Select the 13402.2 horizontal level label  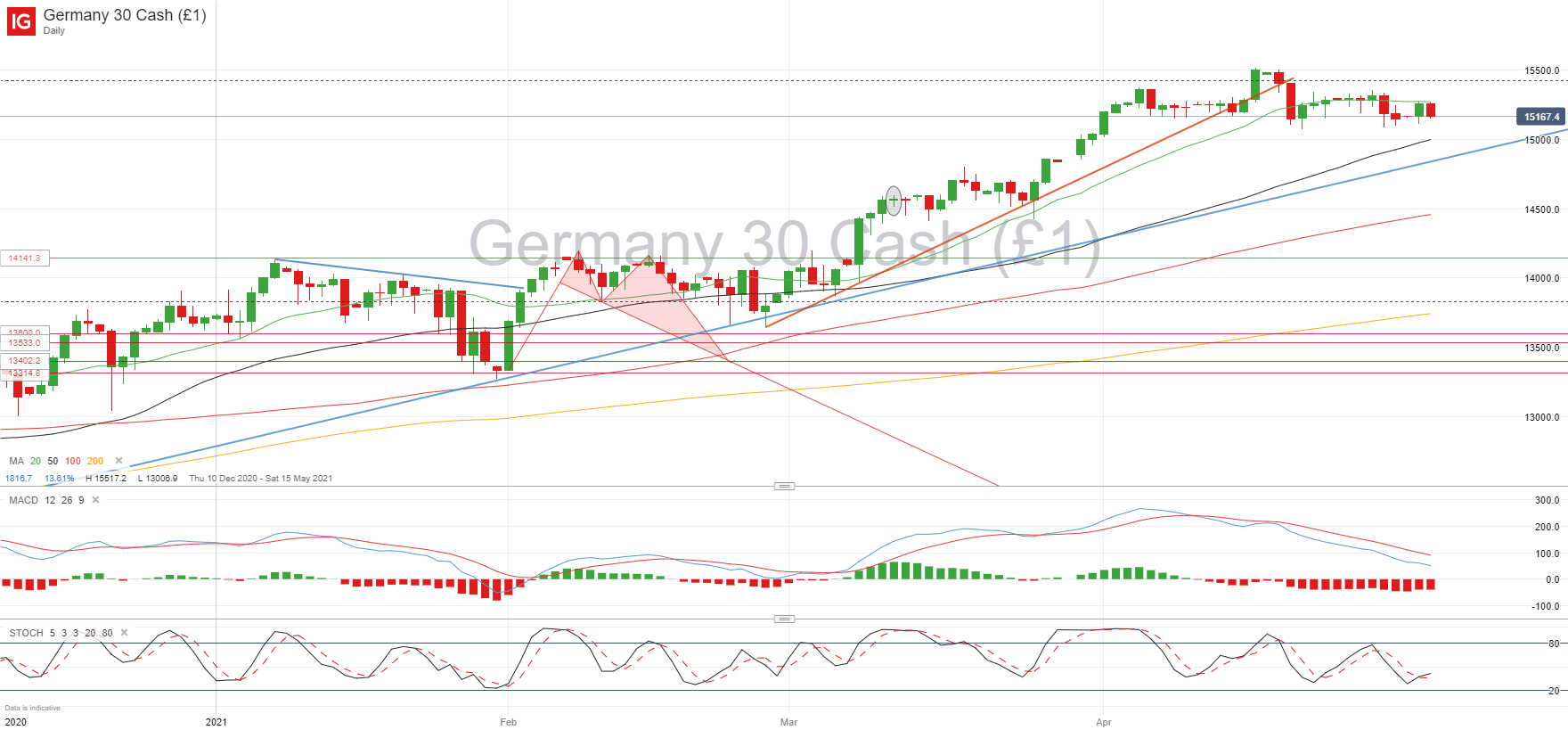click(x=25, y=361)
